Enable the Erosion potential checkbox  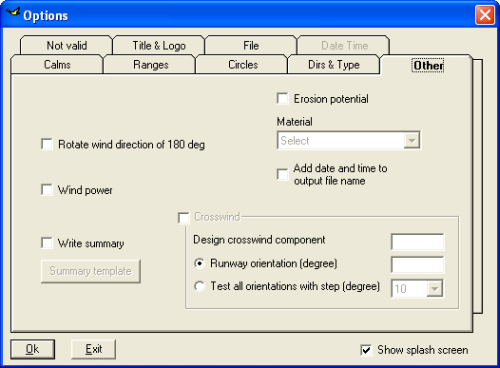[x=283, y=99]
